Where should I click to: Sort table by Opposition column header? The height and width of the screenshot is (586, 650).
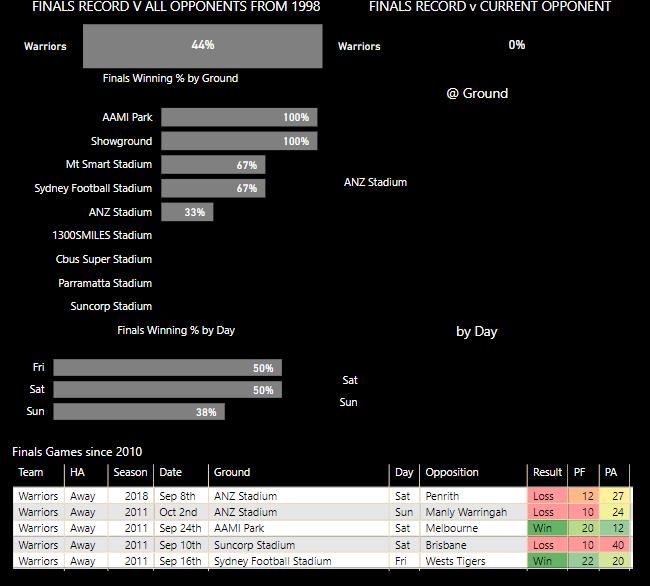point(452,472)
